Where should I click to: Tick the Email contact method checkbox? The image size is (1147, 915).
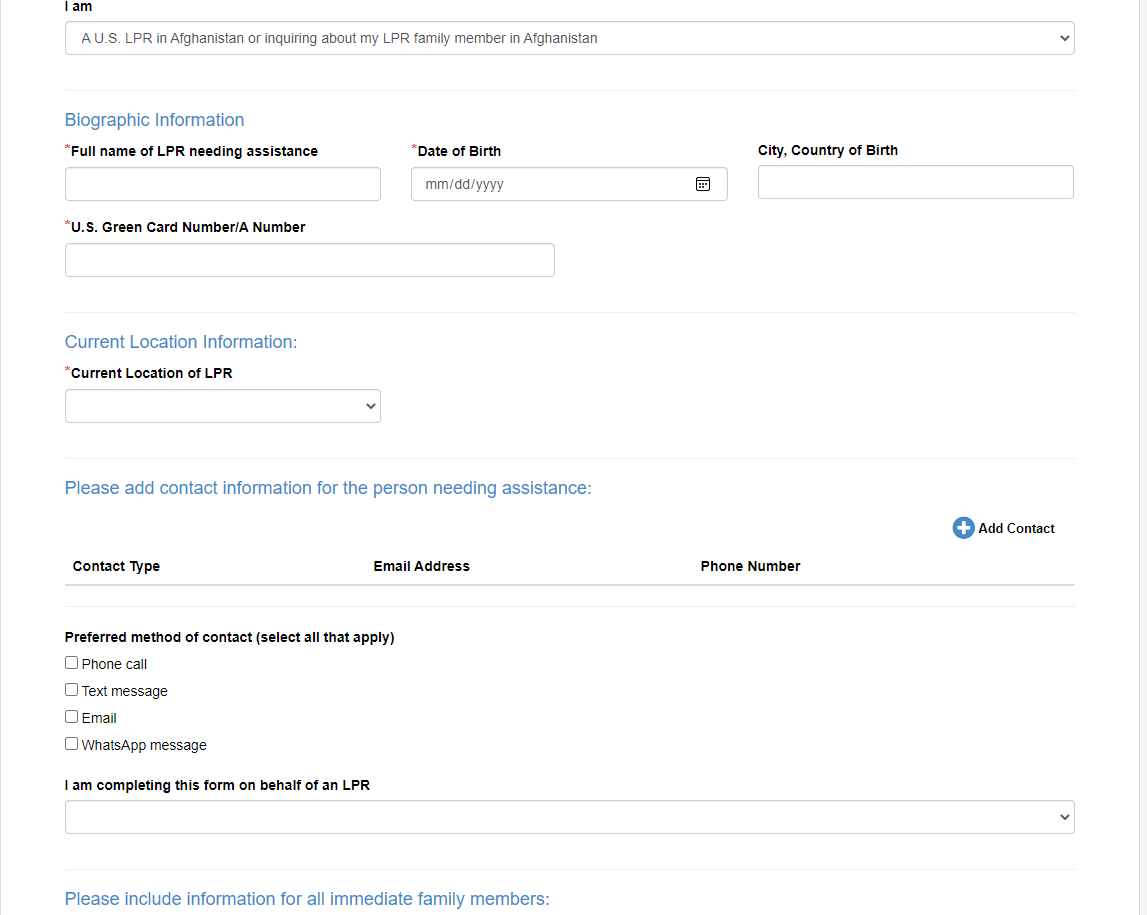[x=72, y=717]
